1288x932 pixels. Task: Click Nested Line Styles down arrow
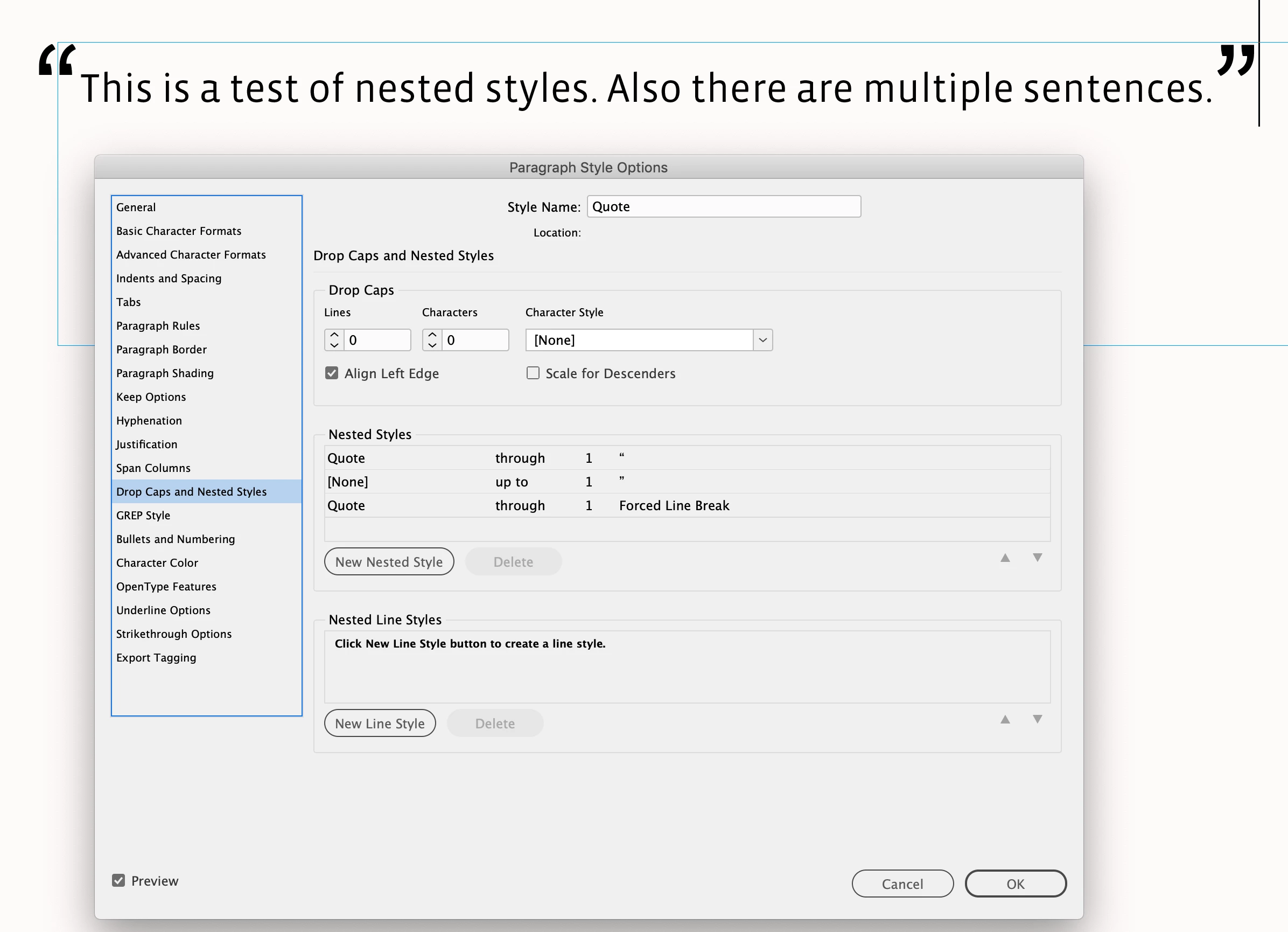(x=1037, y=719)
